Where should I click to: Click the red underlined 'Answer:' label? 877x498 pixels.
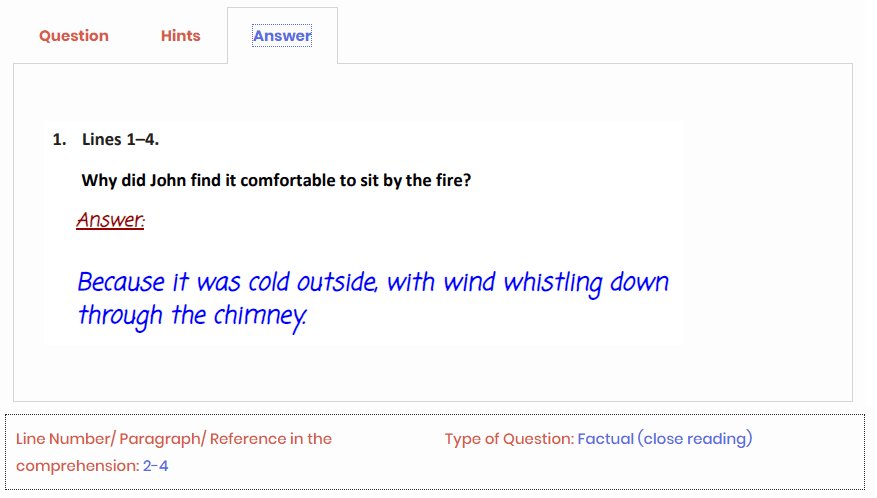[110, 220]
